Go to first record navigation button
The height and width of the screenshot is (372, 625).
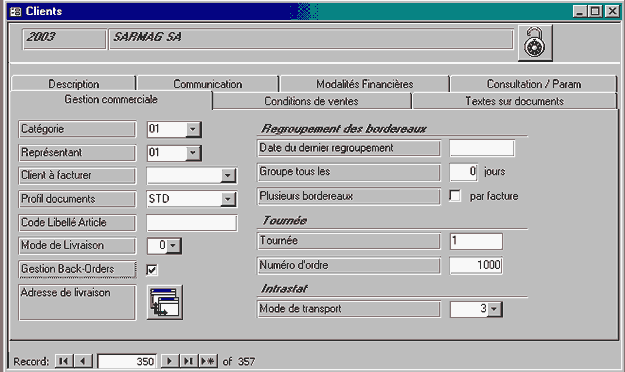(x=64, y=361)
